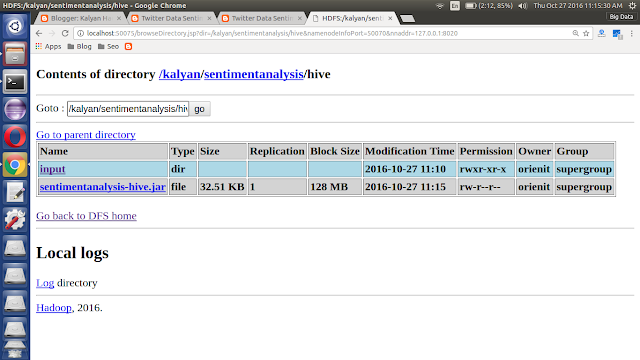The image size is (640, 360).
Task: Open a new tab with the new-tab button
Action: pos(407,18)
